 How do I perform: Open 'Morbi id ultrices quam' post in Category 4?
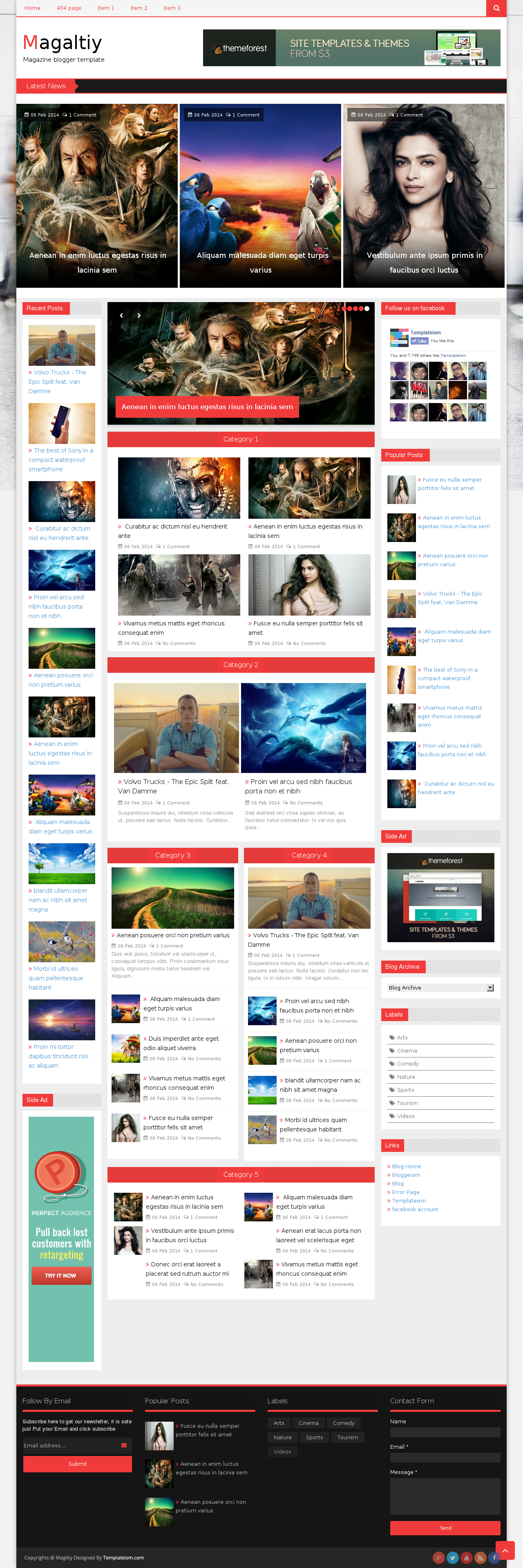[313, 1124]
